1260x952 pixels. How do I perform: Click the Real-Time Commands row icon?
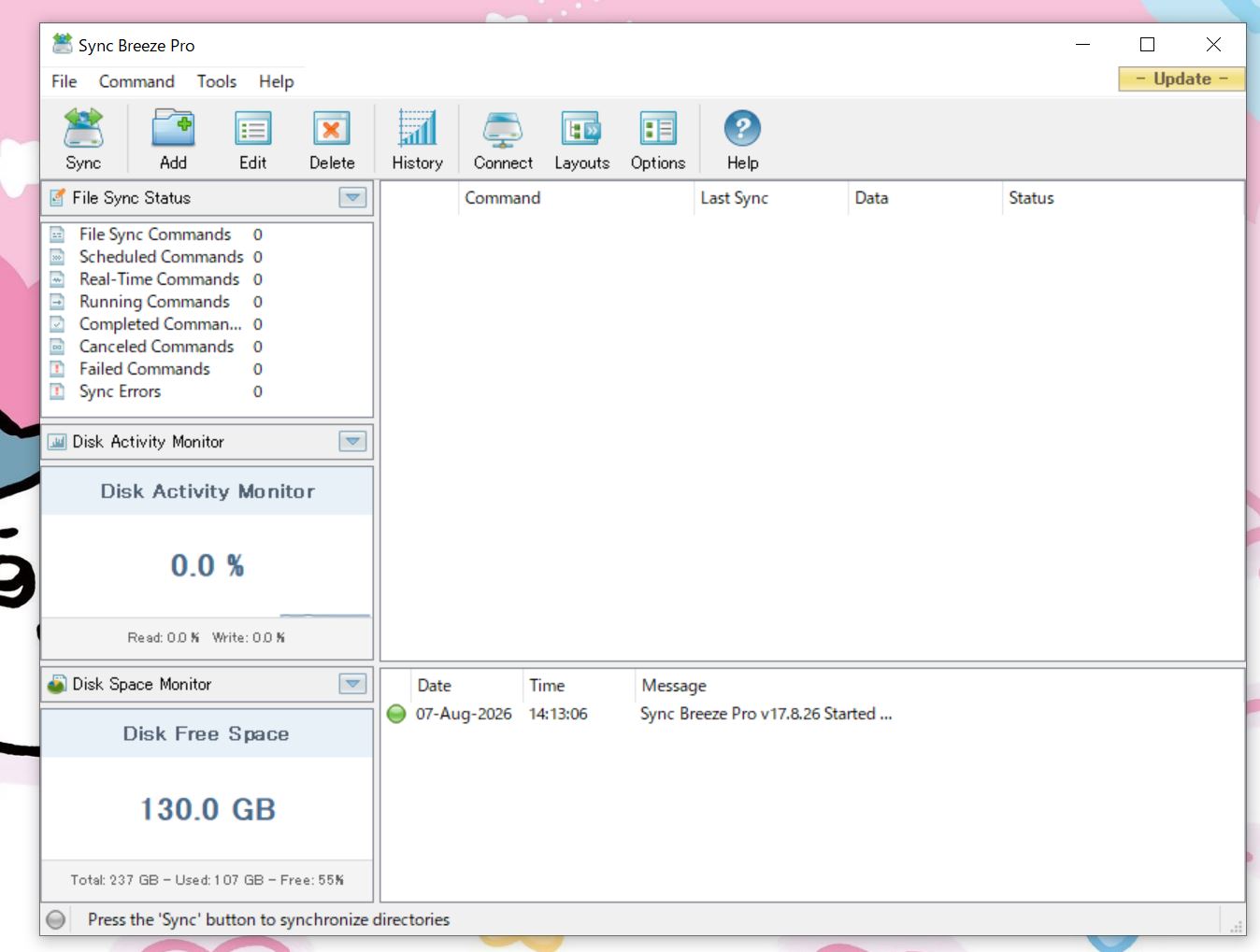(57, 279)
